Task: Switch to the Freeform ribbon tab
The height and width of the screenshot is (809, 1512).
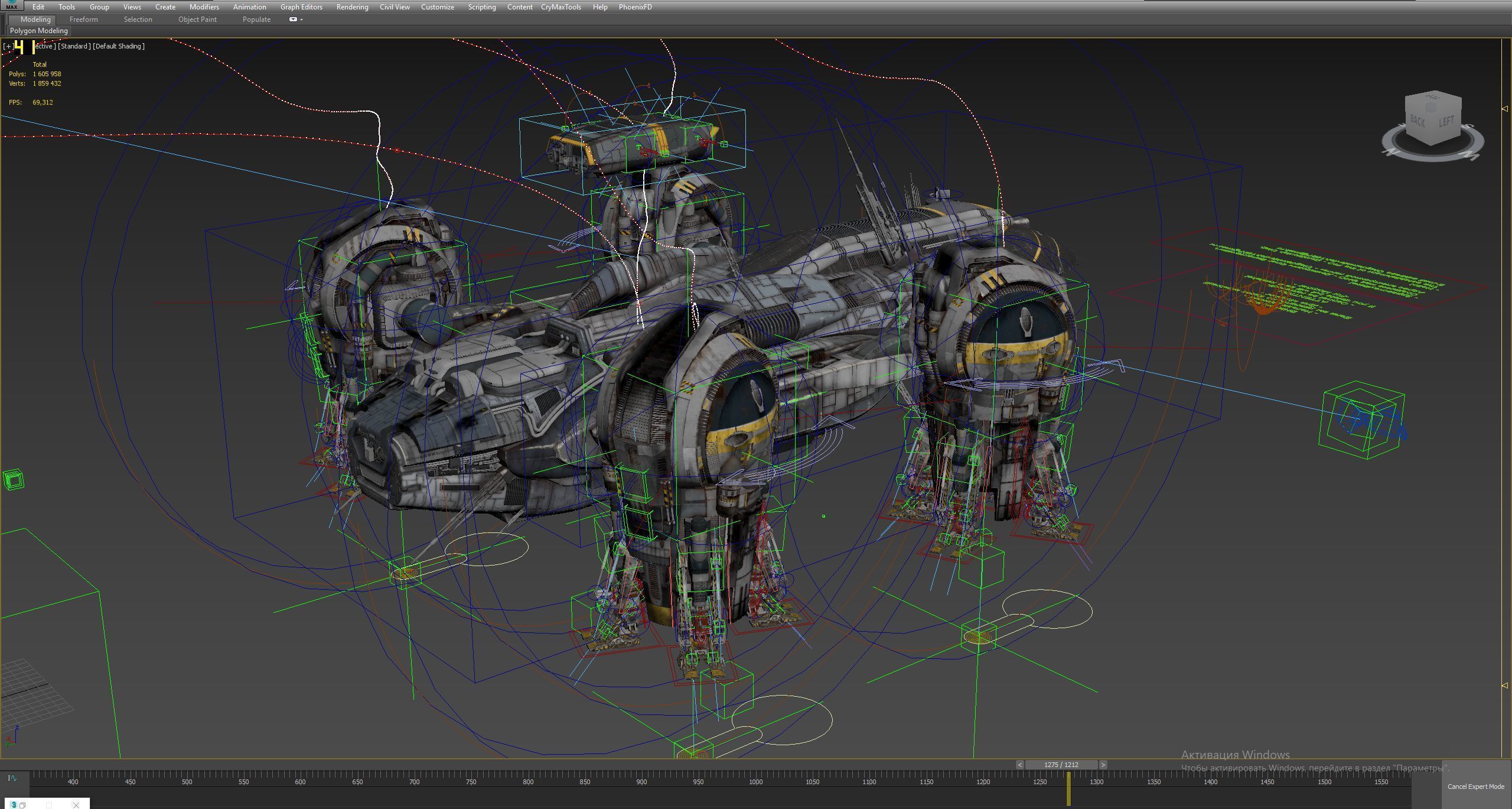Action: tap(83, 20)
